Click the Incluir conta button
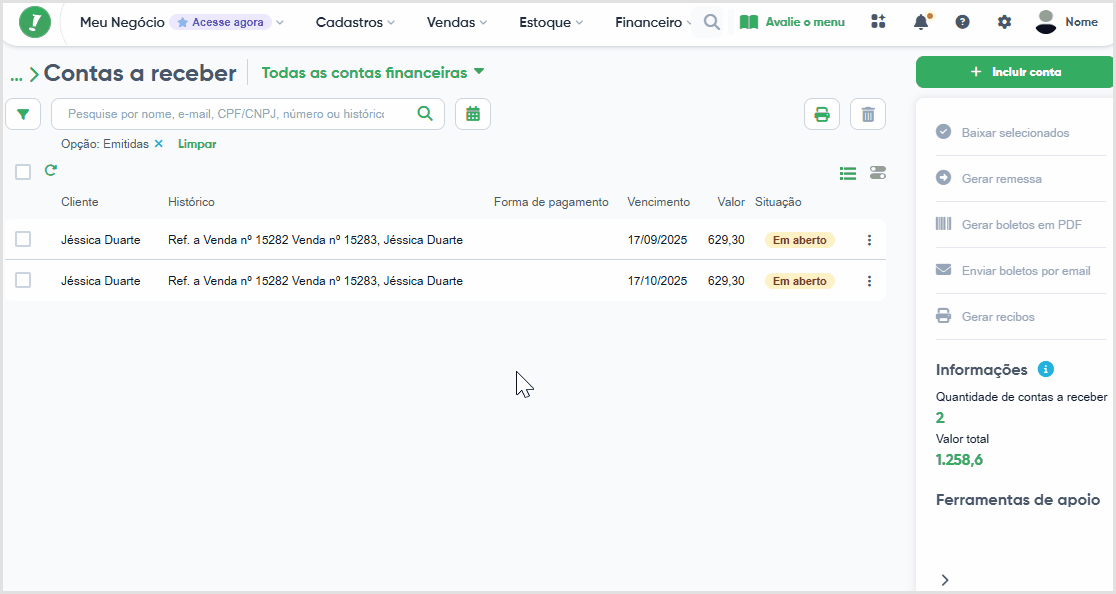 1014,72
